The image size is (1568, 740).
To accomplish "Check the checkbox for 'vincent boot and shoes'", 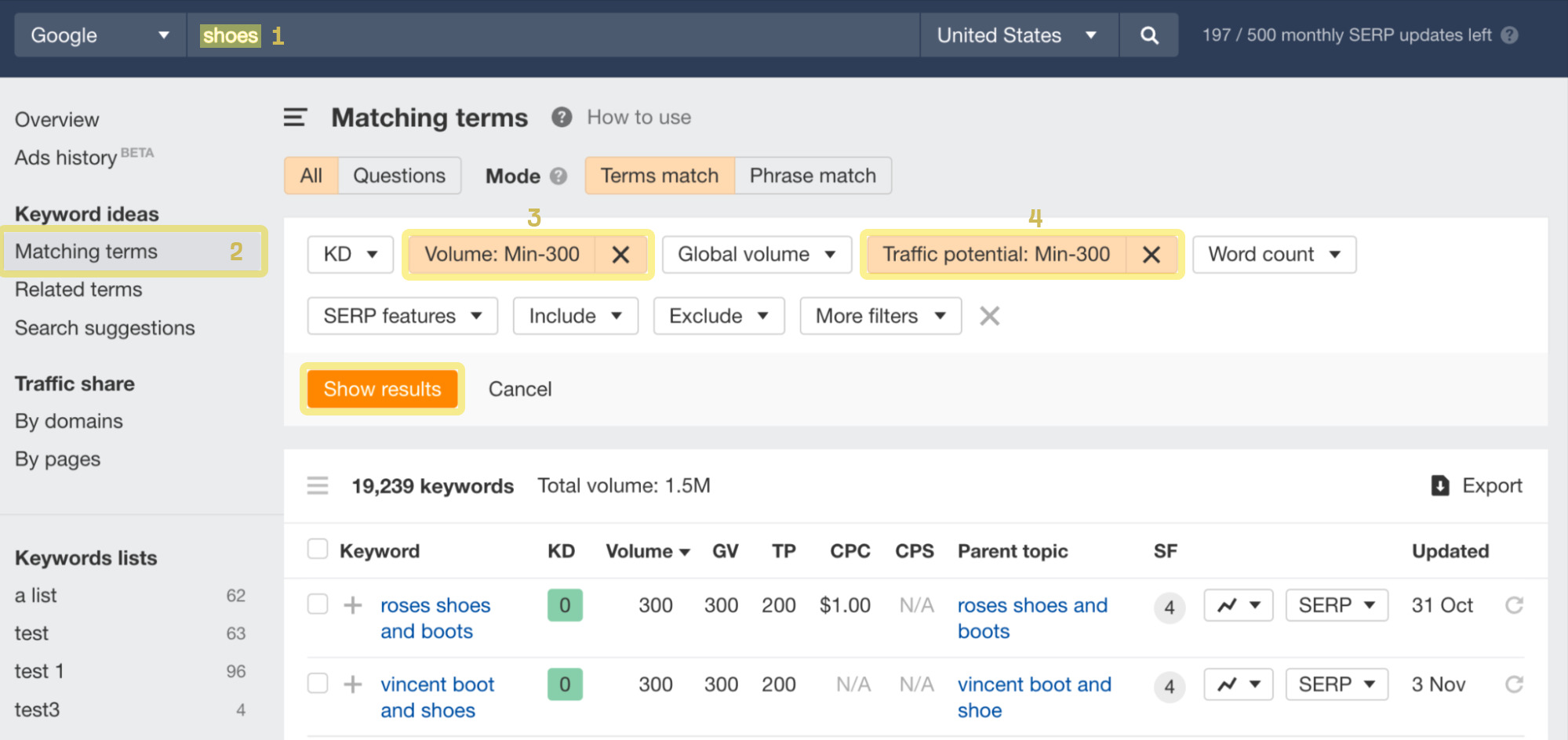I will (x=318, y=683).
